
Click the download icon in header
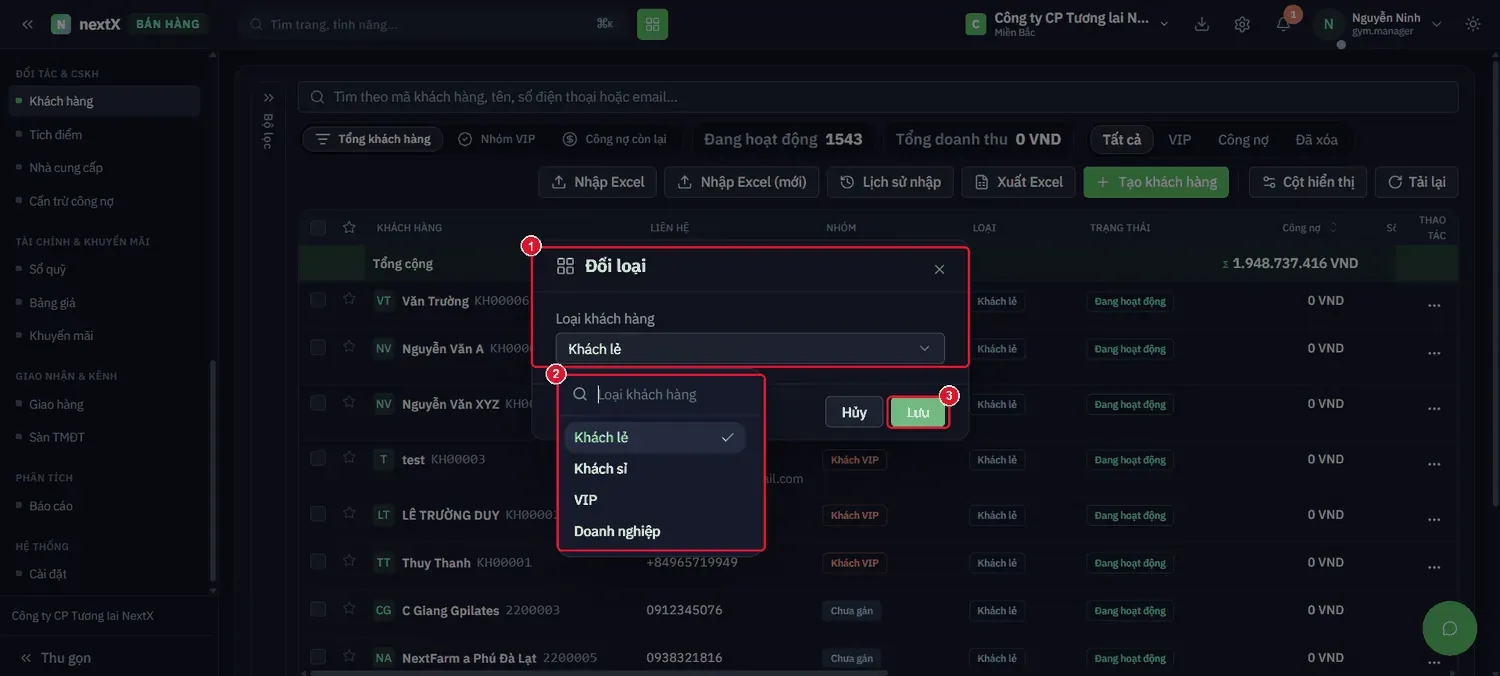[x=1202, y=24]
